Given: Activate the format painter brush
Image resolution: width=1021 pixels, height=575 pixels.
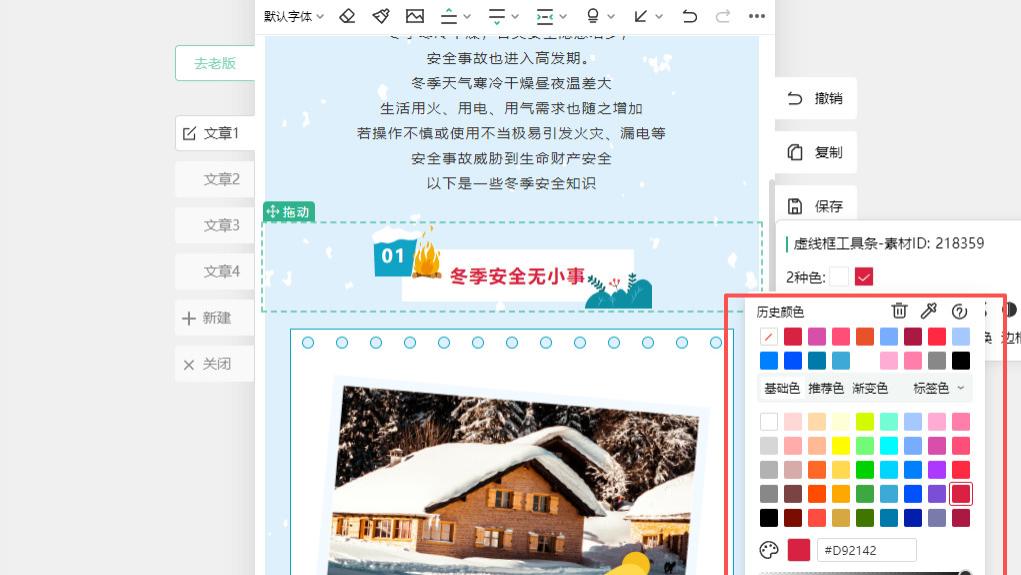Looking at the screenshot, I should [x=381, y=16].
